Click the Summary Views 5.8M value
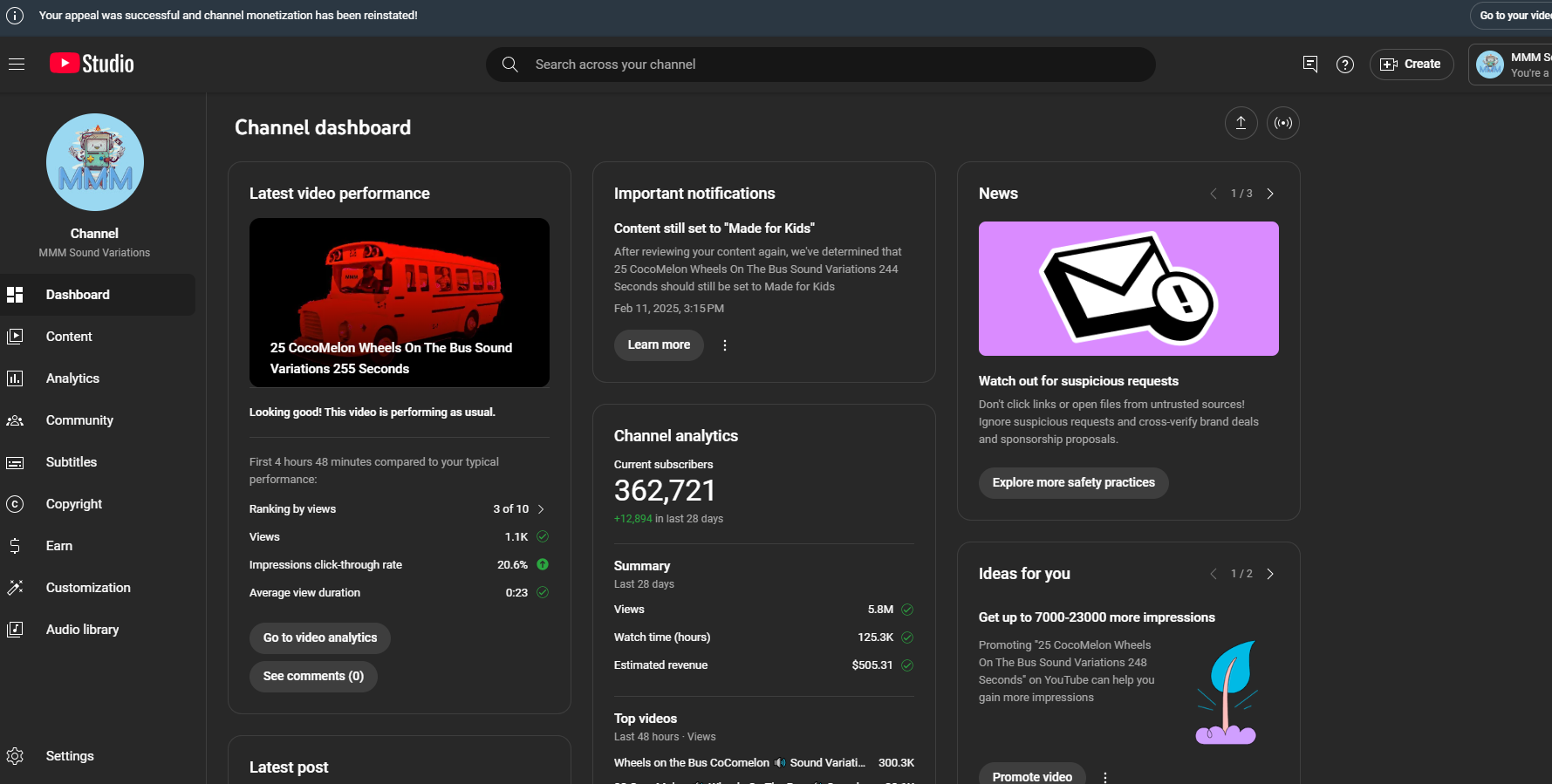This screenshot has width=1552, height=784. point(880,610)
